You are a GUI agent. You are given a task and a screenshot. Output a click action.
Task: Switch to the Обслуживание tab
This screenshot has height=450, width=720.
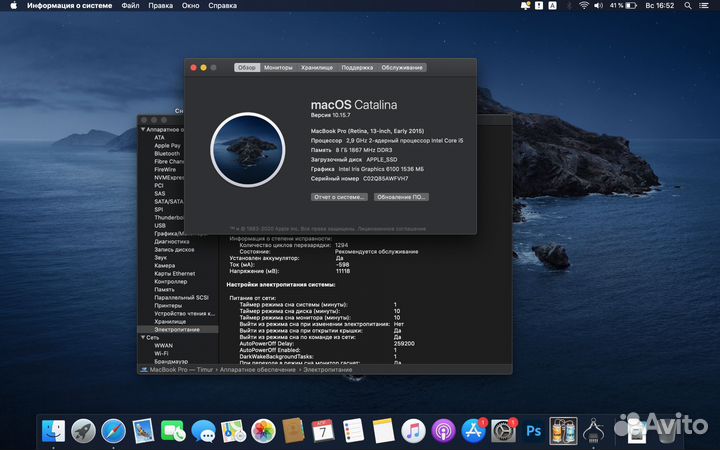click(402, 68)
